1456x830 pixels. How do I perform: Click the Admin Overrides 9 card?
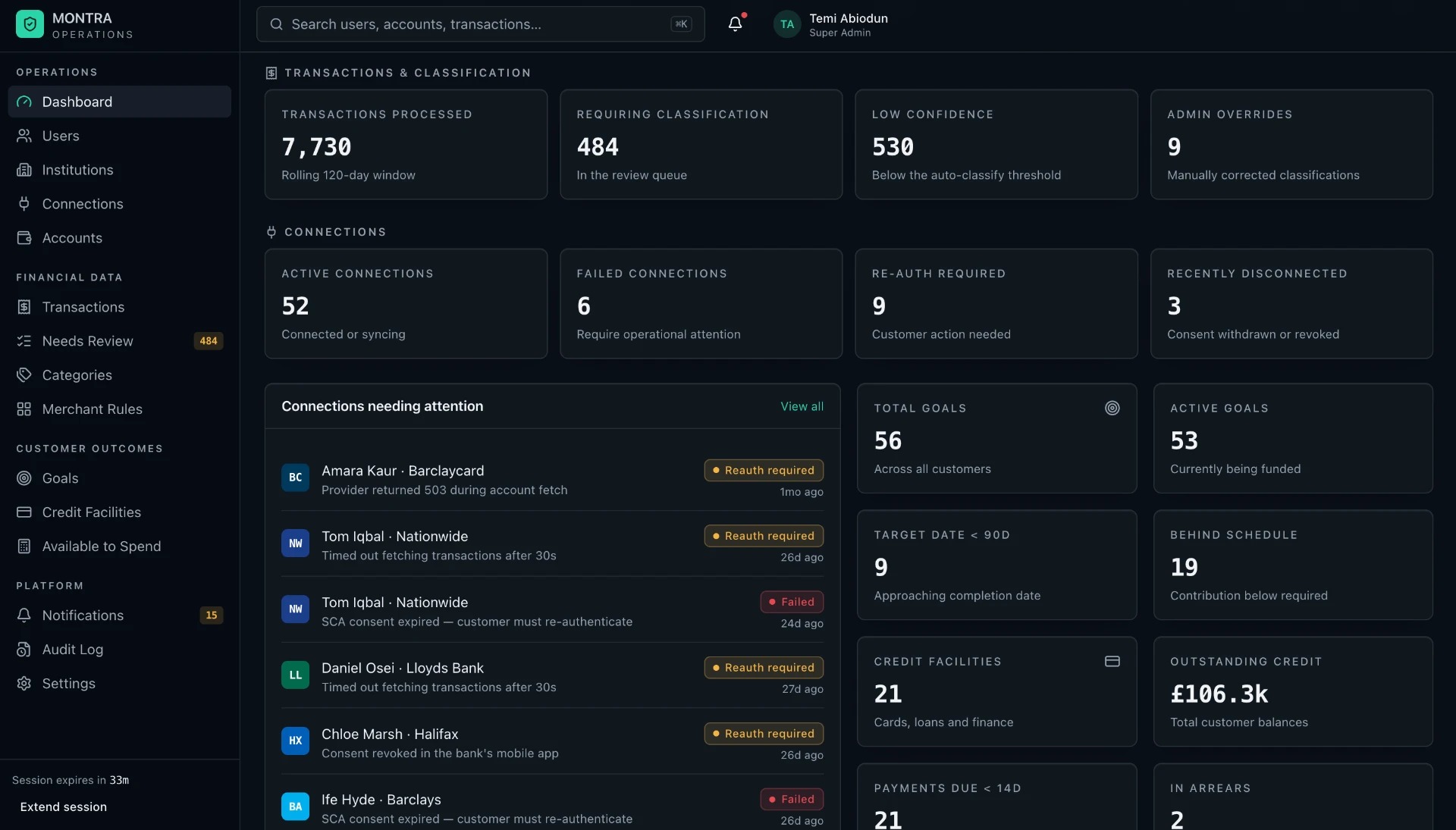[x=1291, y=145]
